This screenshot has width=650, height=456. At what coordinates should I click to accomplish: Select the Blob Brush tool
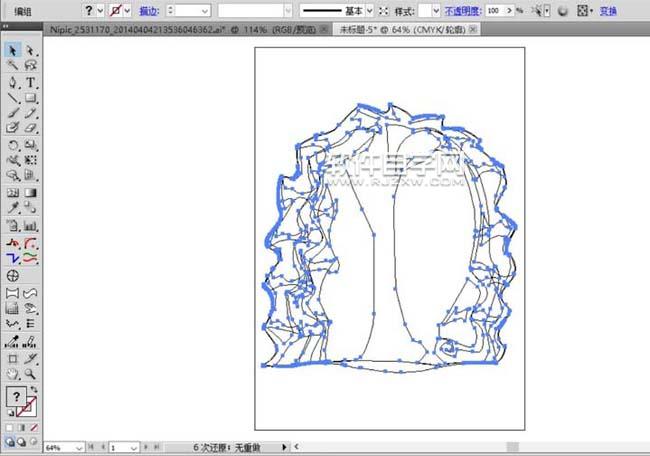12,127
